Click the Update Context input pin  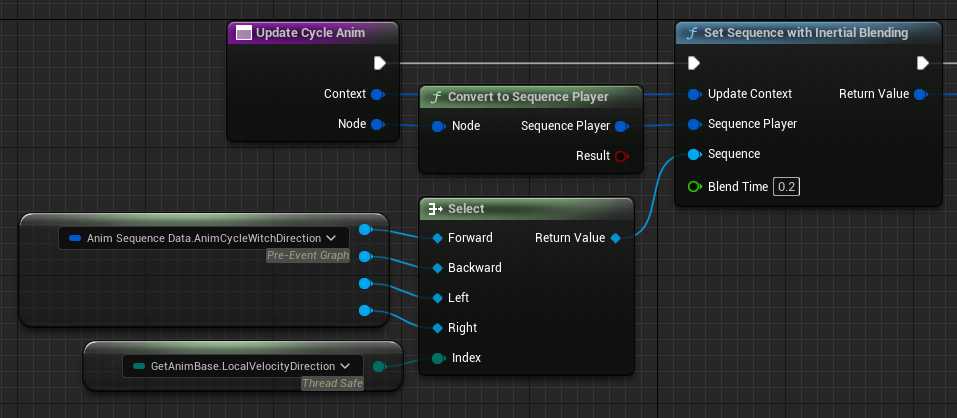click(694, 94)
